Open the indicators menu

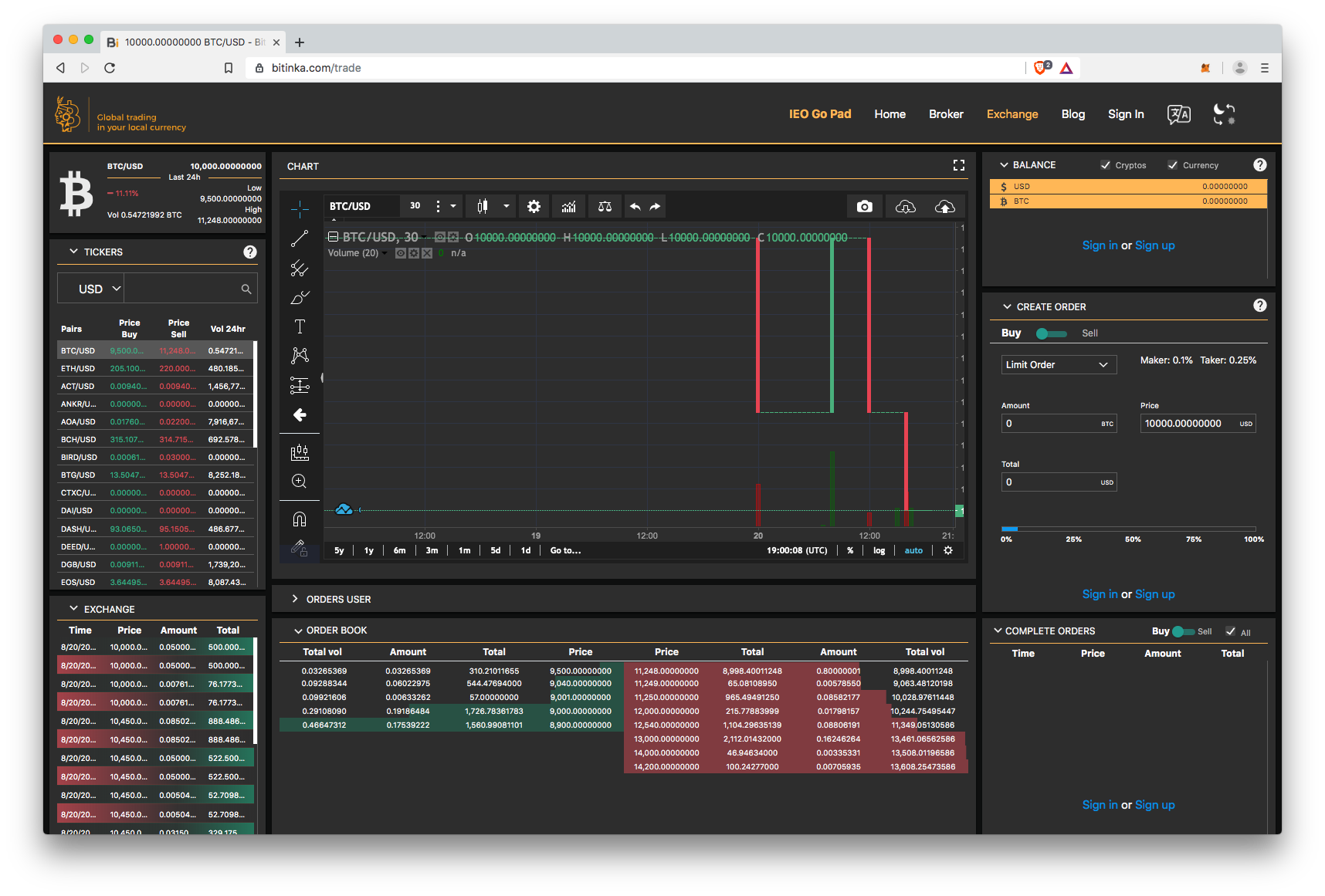tap(569, 206)
